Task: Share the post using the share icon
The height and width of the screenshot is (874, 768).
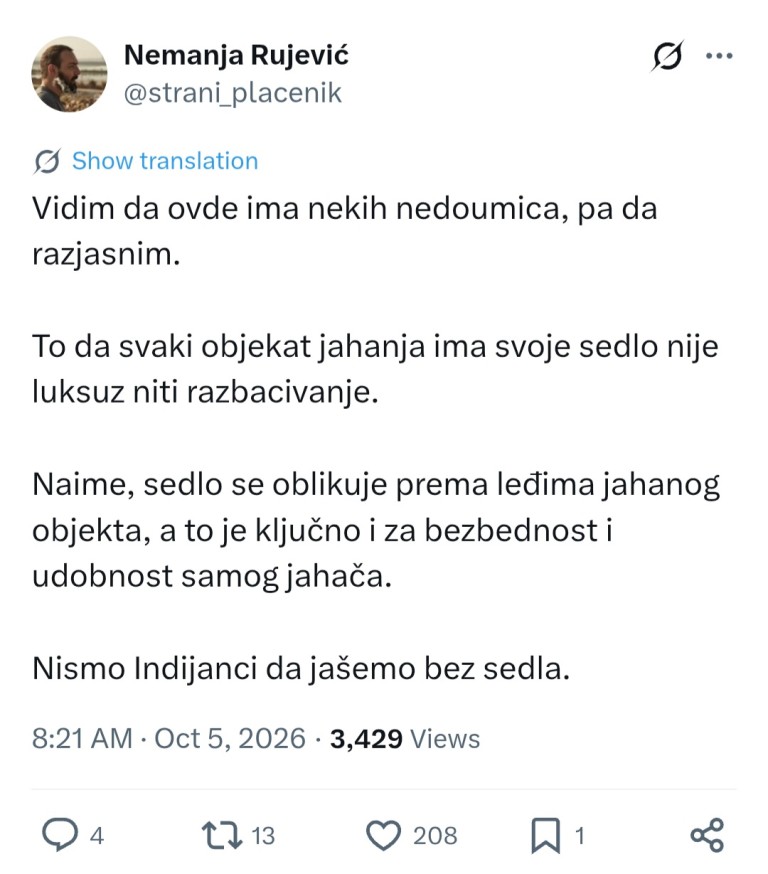Action: coord(707,835)
